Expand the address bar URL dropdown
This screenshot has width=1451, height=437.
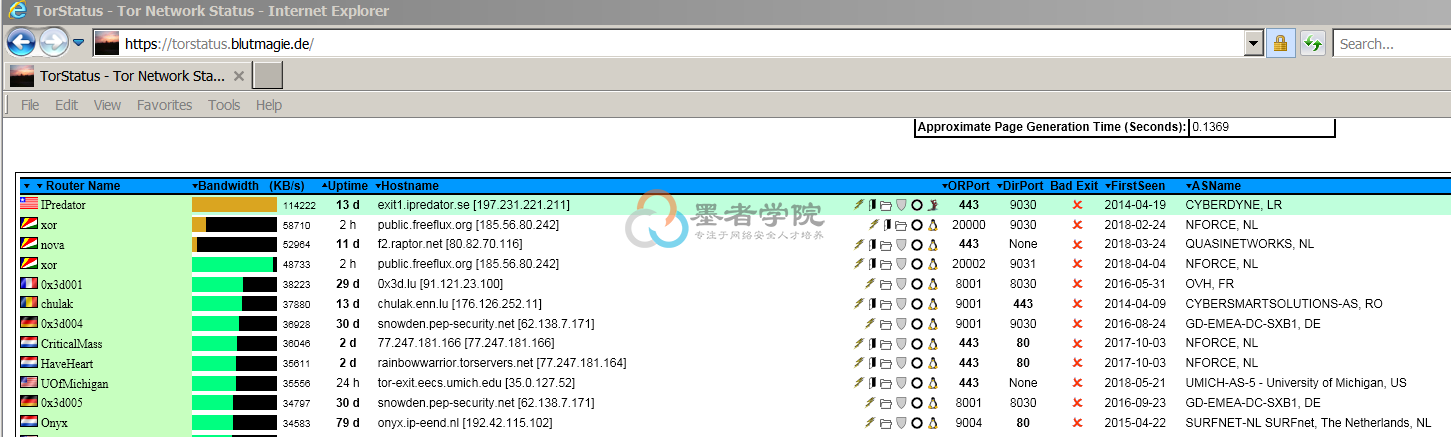click(x=1252, y=43)
